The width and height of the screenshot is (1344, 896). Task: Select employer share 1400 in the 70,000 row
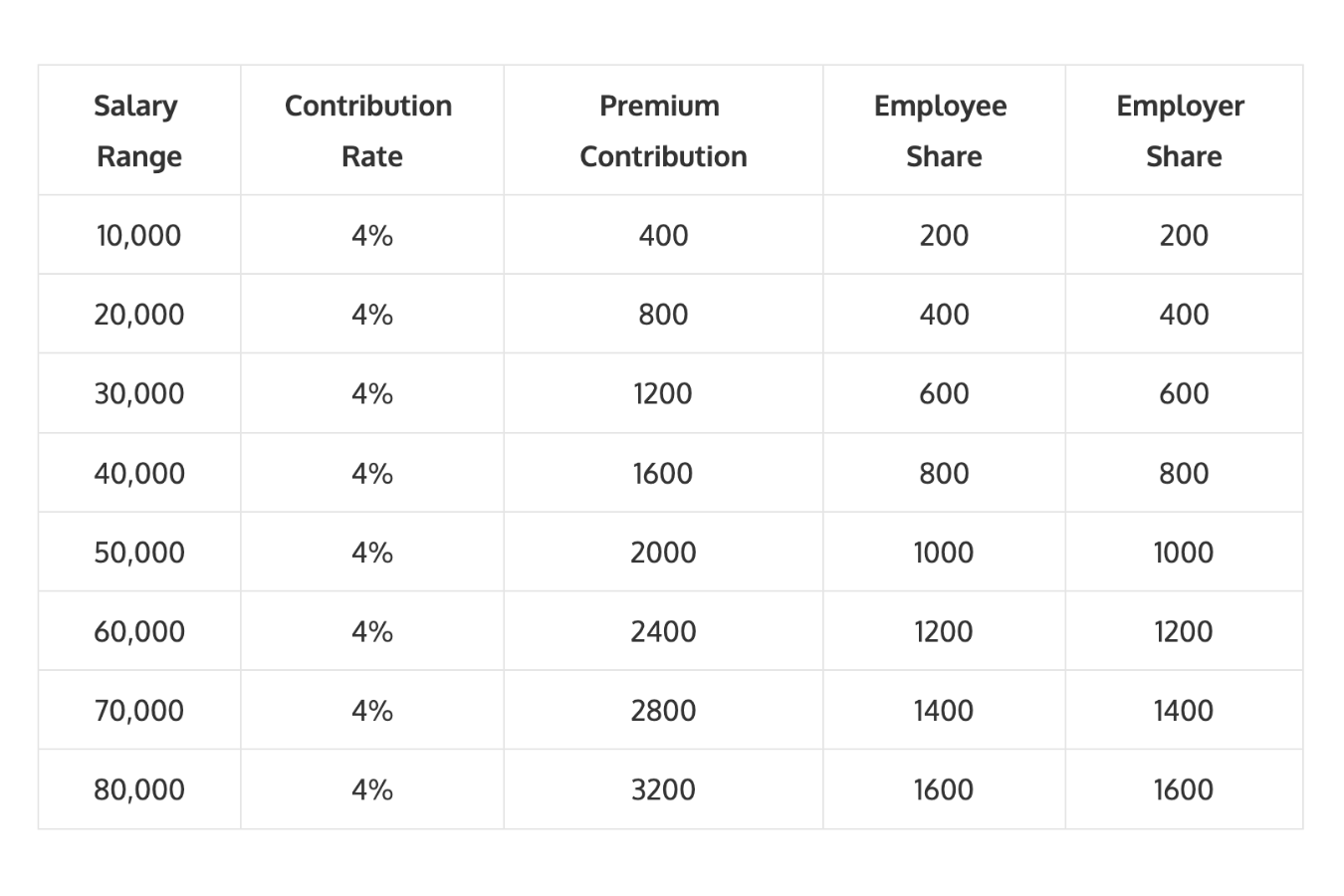[x=1183, y=711]
